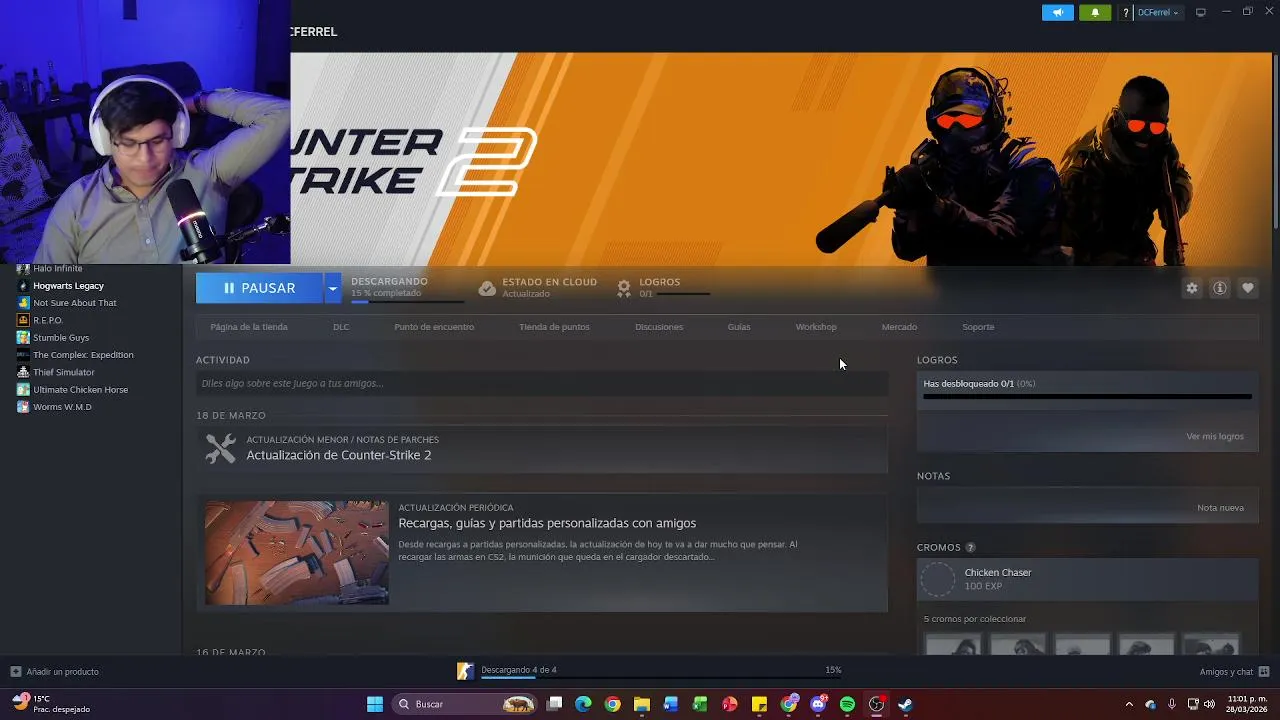The height and width of the screenshot is (720, 1280).
Task: Click the question mark help icon
Action: tap(1126, 13)
